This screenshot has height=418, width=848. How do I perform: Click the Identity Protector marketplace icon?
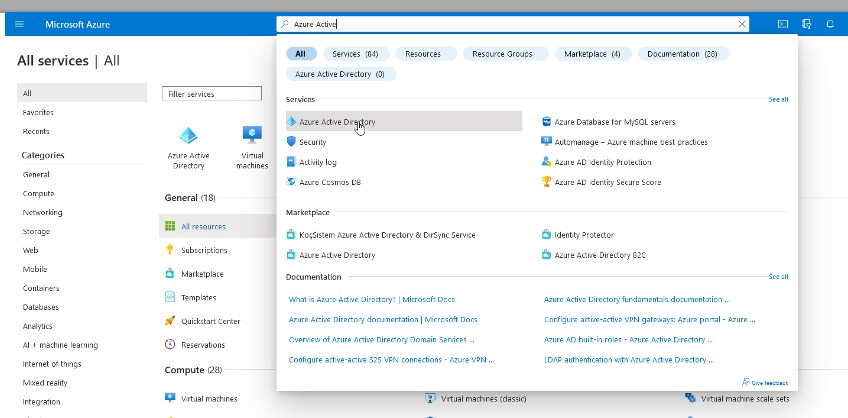click(x=546, y=235)
